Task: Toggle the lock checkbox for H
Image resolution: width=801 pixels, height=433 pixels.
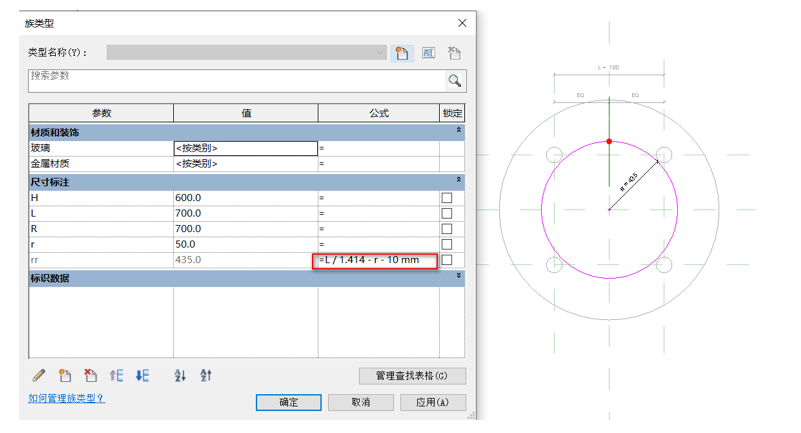Action: [x=447, y=198]
